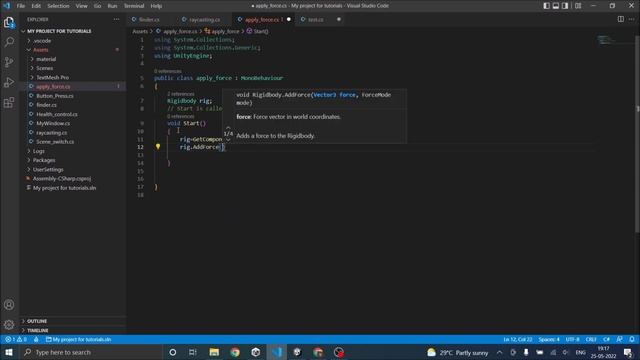Toggle bottom panel layout icon
Viewport: 640px width, 360px height.
click(556, 6)
